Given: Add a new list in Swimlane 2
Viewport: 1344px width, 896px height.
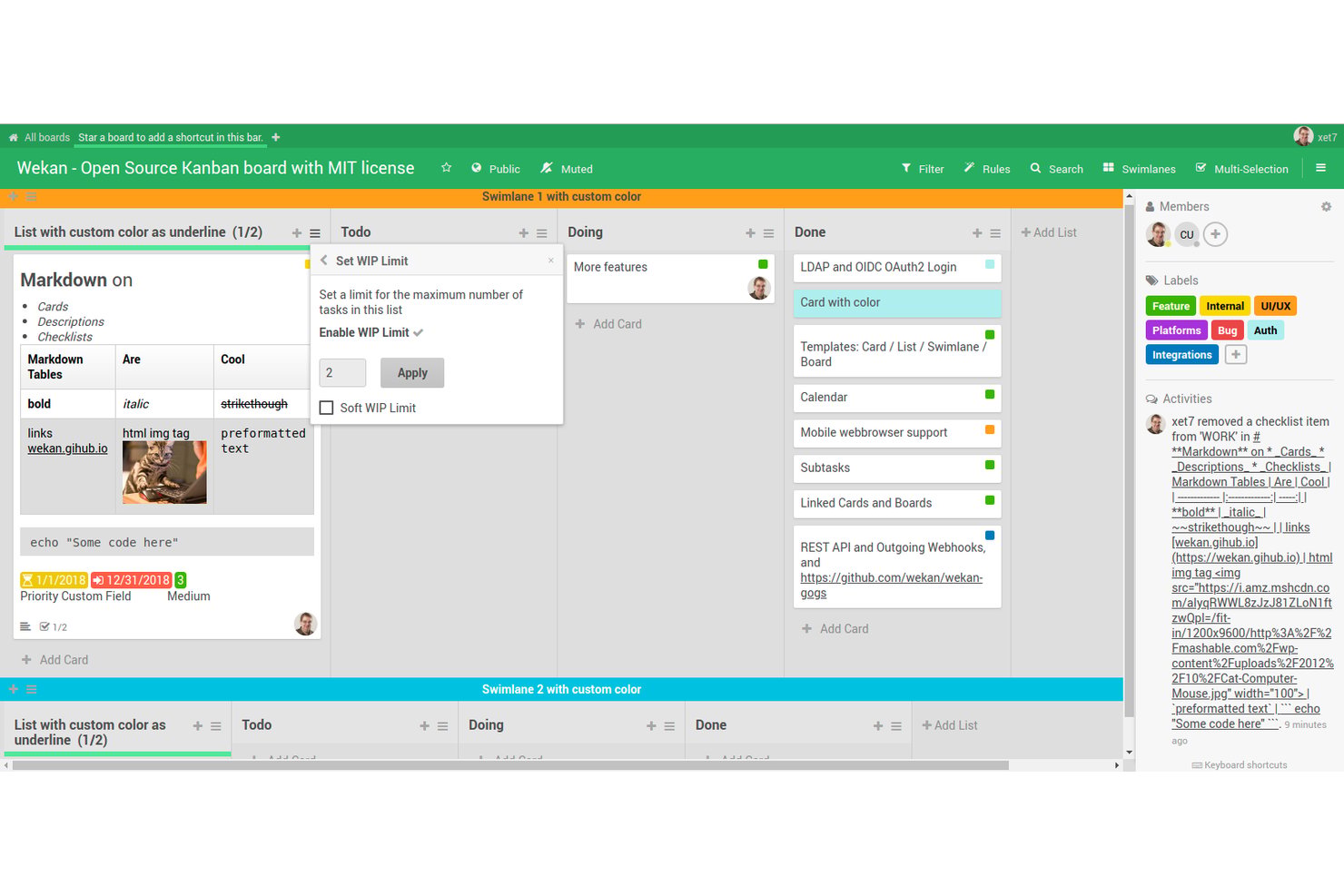Looking at the screenshot, I should (x=950, y=725).
